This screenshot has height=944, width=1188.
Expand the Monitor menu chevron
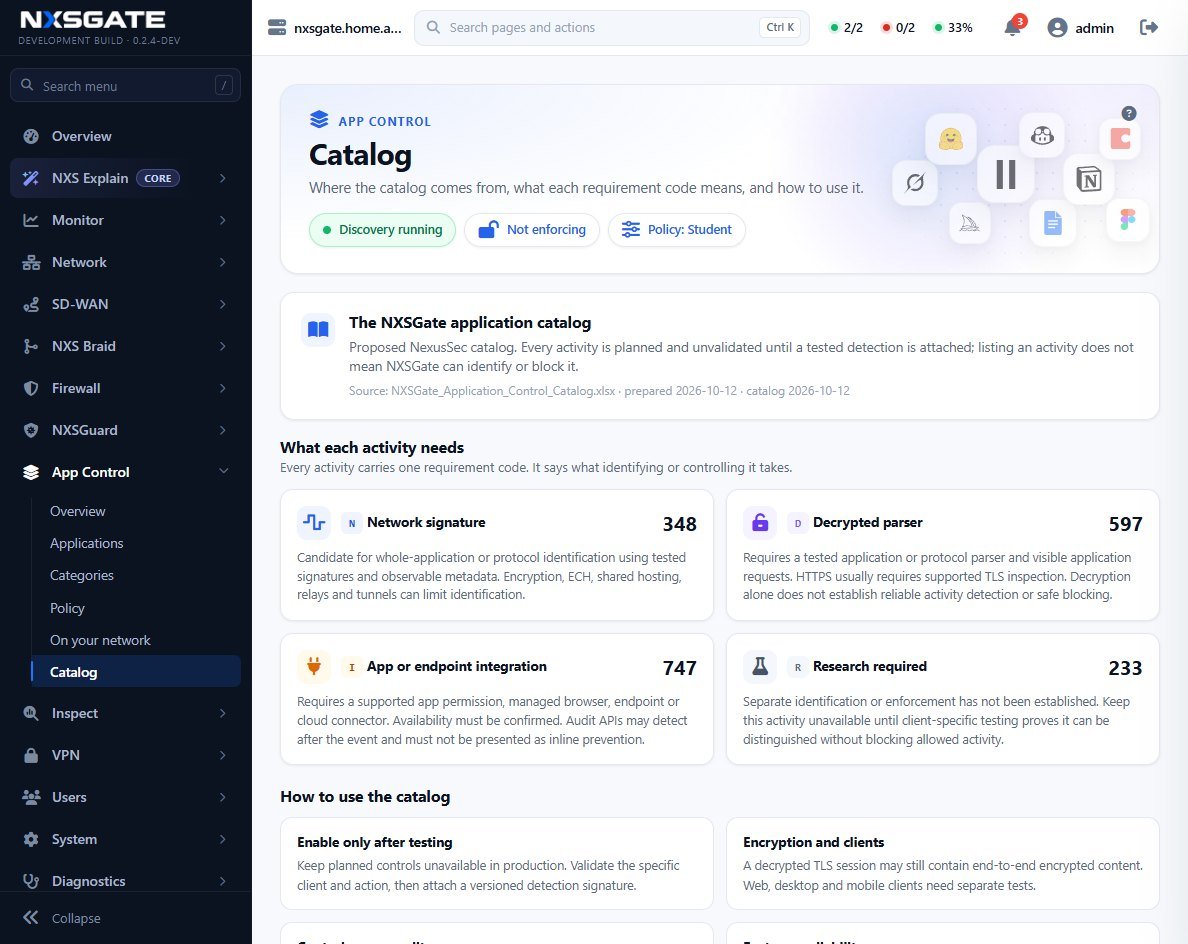click(x=223, y=220)
